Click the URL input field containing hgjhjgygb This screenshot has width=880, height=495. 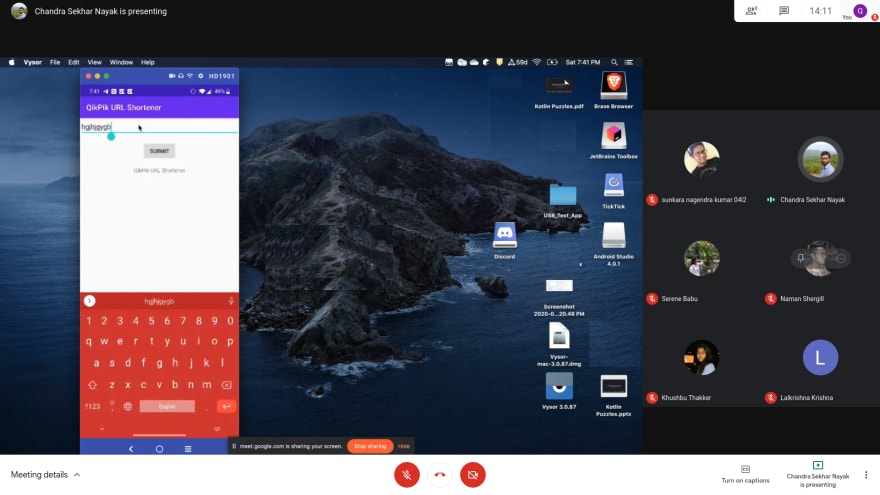click(x=159, y=127)
